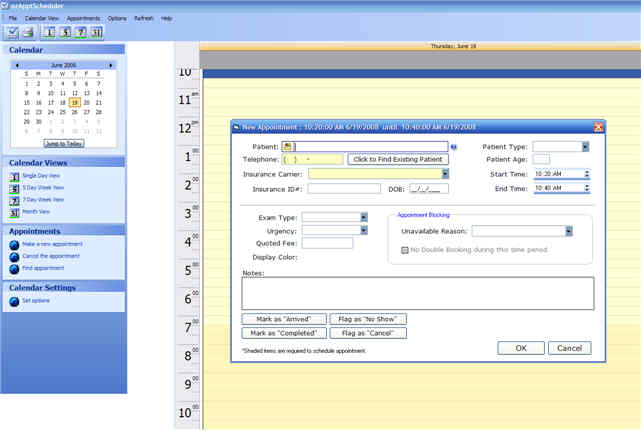
Task: Click Flag as "Cancel" button
Action: (x=368, y=333)
